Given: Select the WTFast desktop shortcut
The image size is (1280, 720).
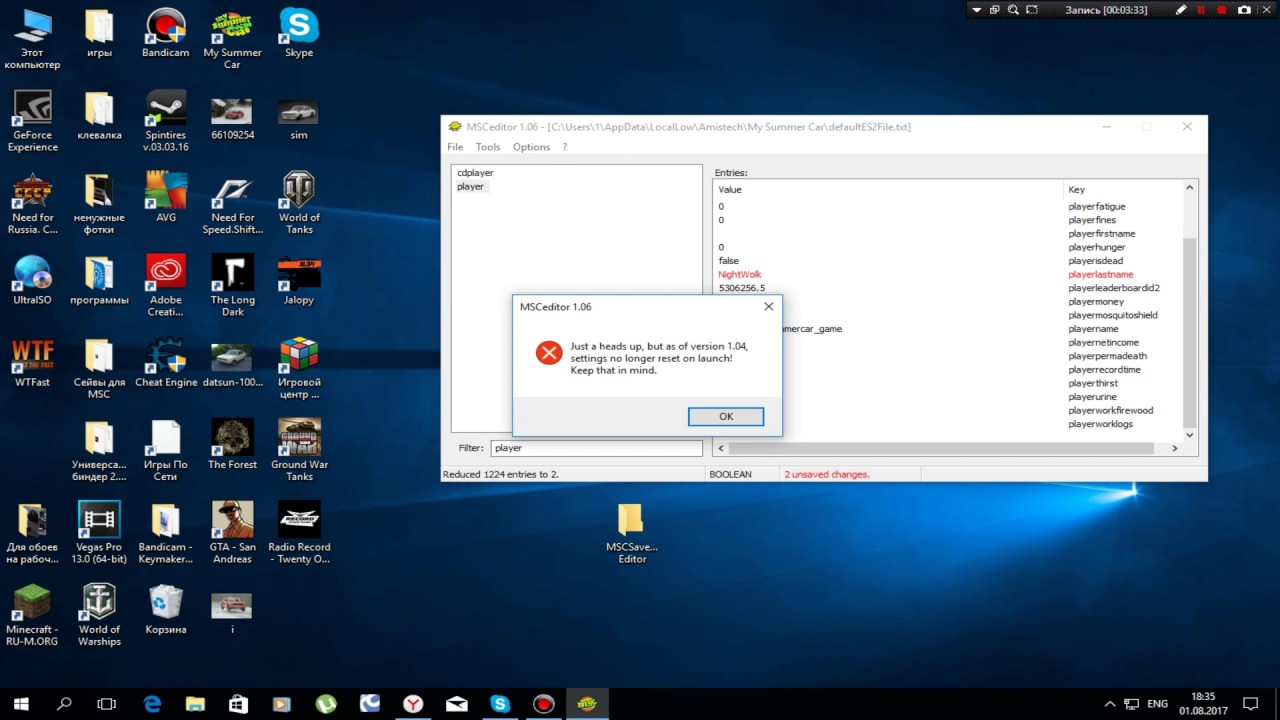Looking at the screenshot, I should point(33,363).
